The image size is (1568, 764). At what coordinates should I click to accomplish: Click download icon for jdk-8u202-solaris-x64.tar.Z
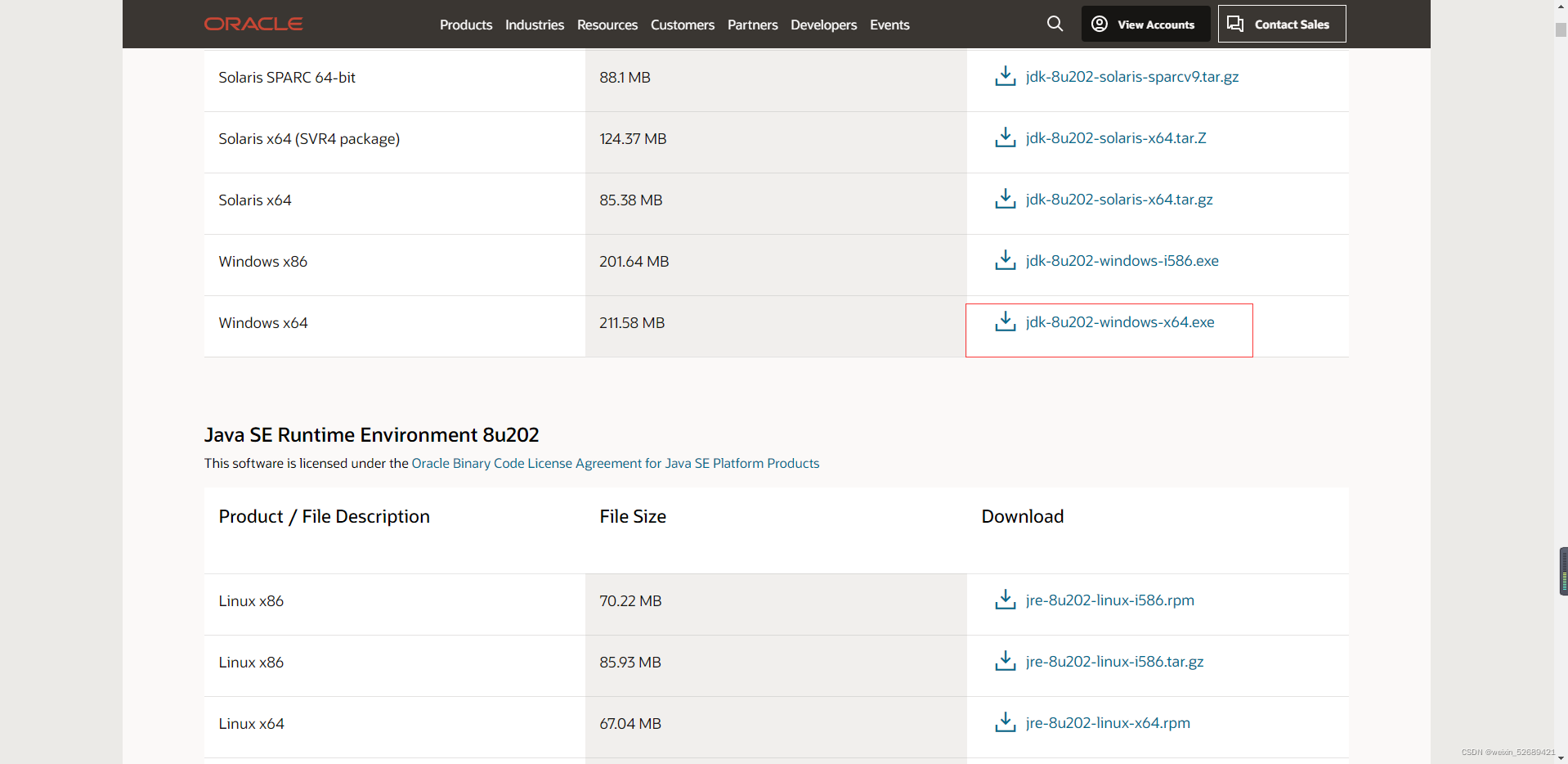tap(1005, 137)
